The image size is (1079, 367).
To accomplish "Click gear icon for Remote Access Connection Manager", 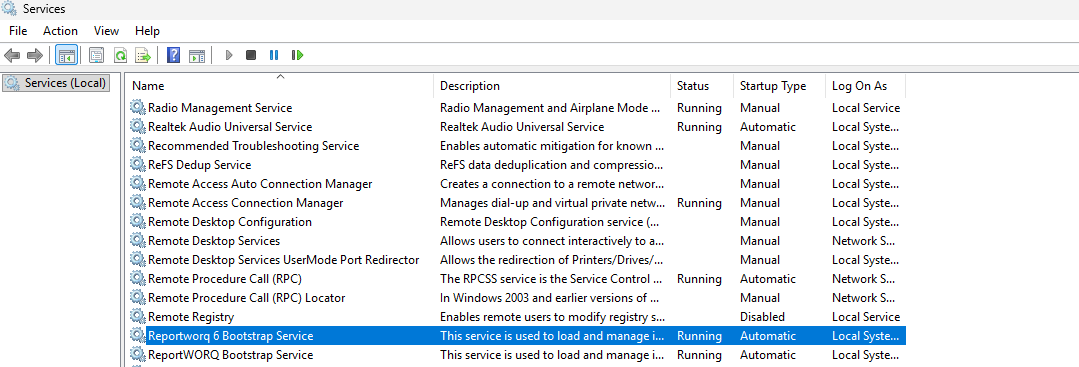I will point(138,203).
